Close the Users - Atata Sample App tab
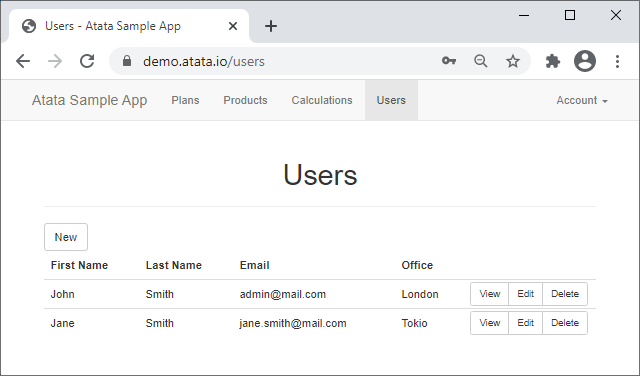 coord(233,26)
